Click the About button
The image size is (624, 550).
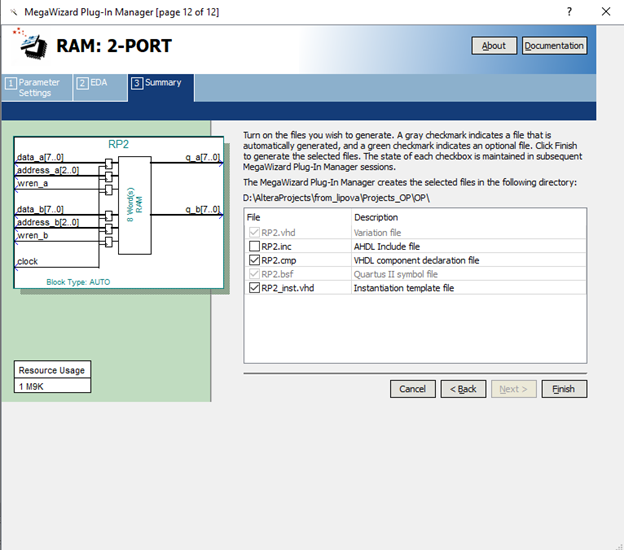[494, 46]
